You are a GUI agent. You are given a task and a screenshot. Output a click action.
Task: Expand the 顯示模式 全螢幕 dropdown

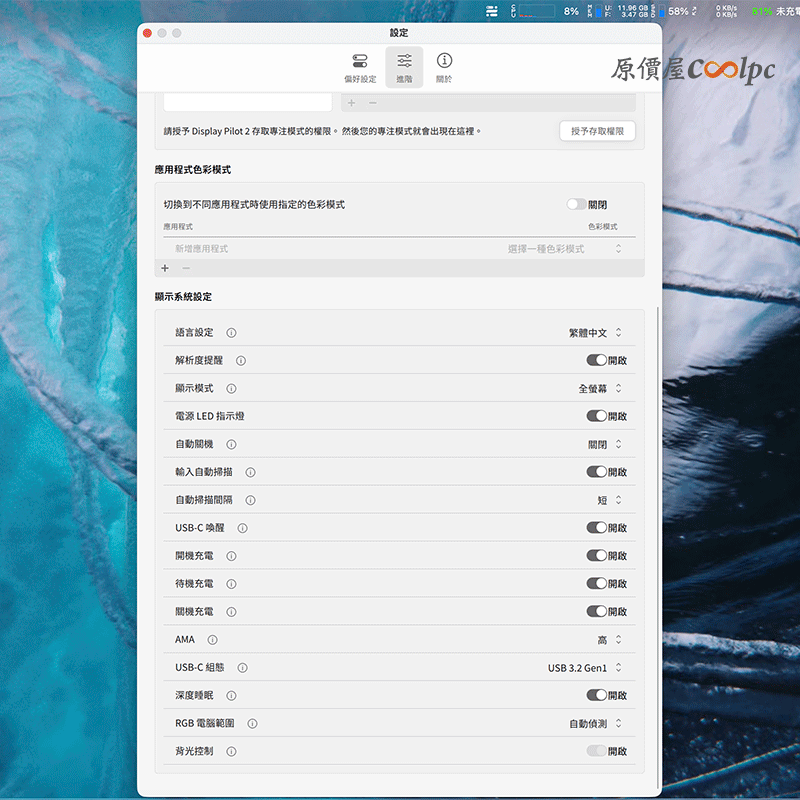pyautogui.click(x=600, y=388)
